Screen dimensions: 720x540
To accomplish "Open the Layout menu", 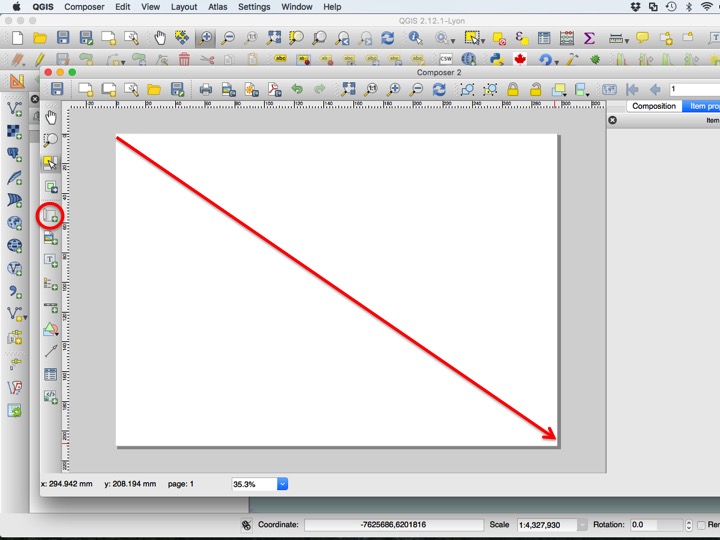I will [x=184, y=7].
